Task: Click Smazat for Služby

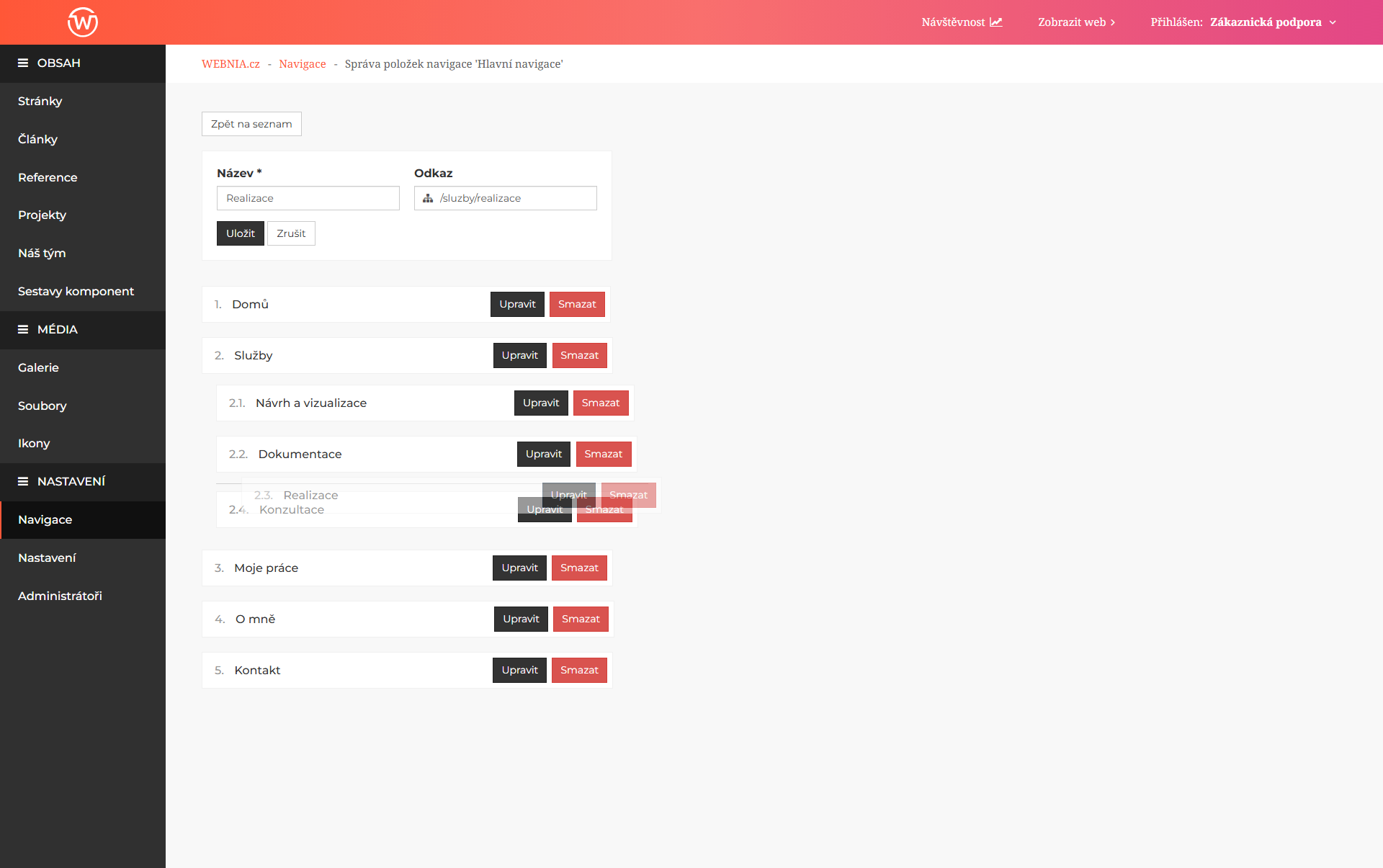Action: tap(580, 355)
